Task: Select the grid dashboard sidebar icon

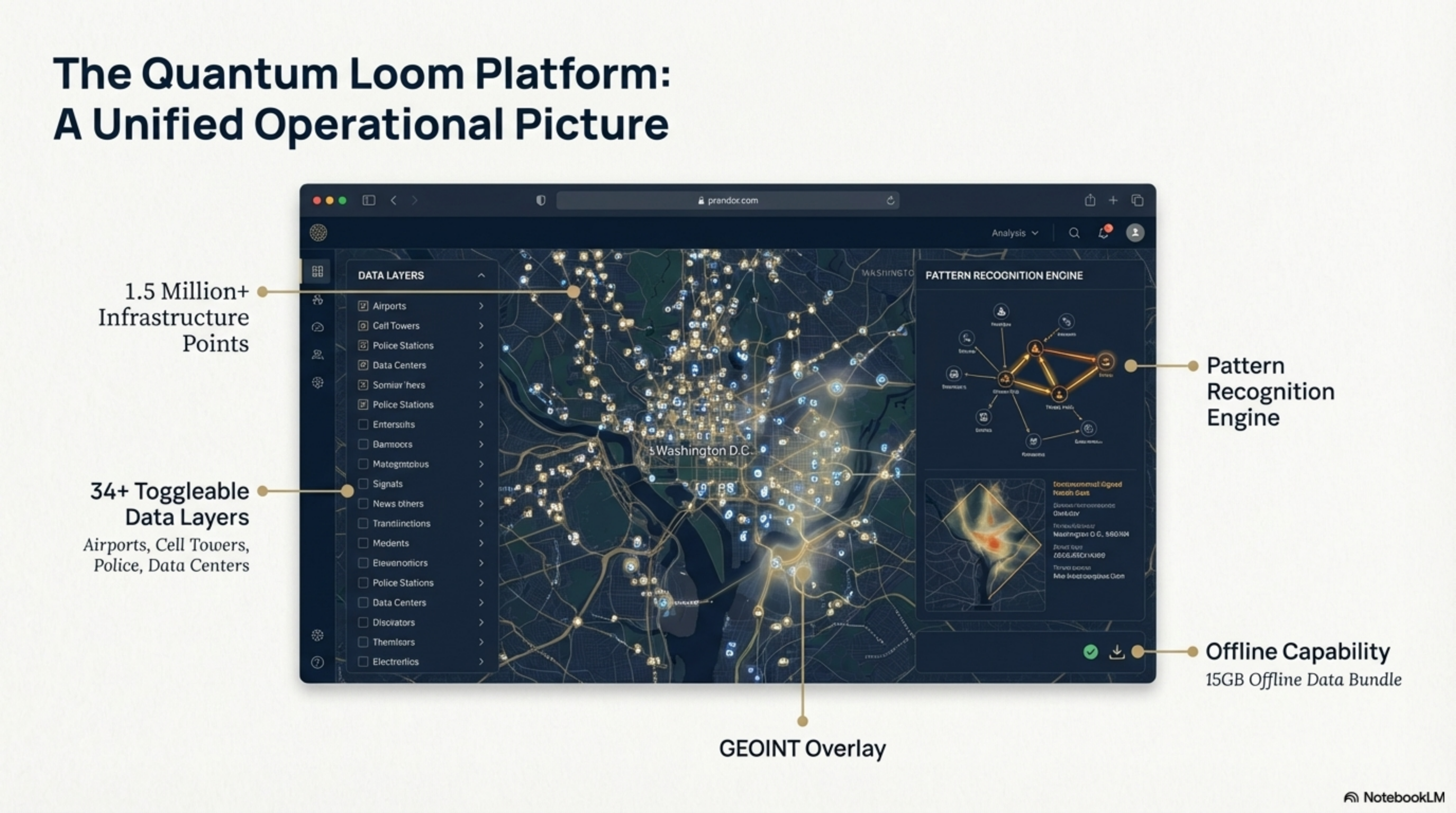Action: 317,272
